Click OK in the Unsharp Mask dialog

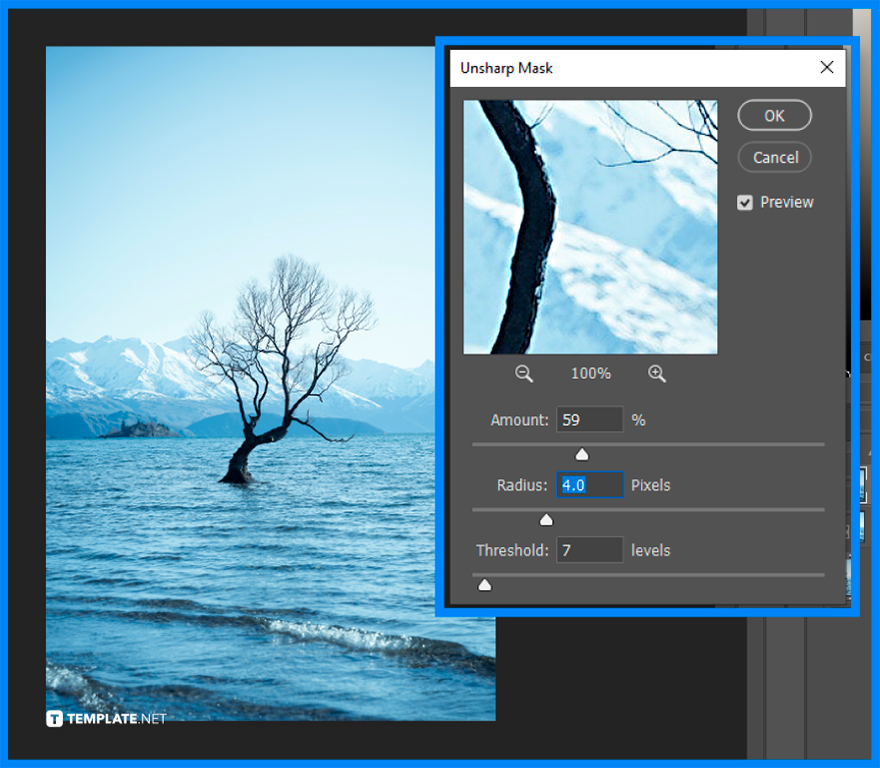[774, 116]
